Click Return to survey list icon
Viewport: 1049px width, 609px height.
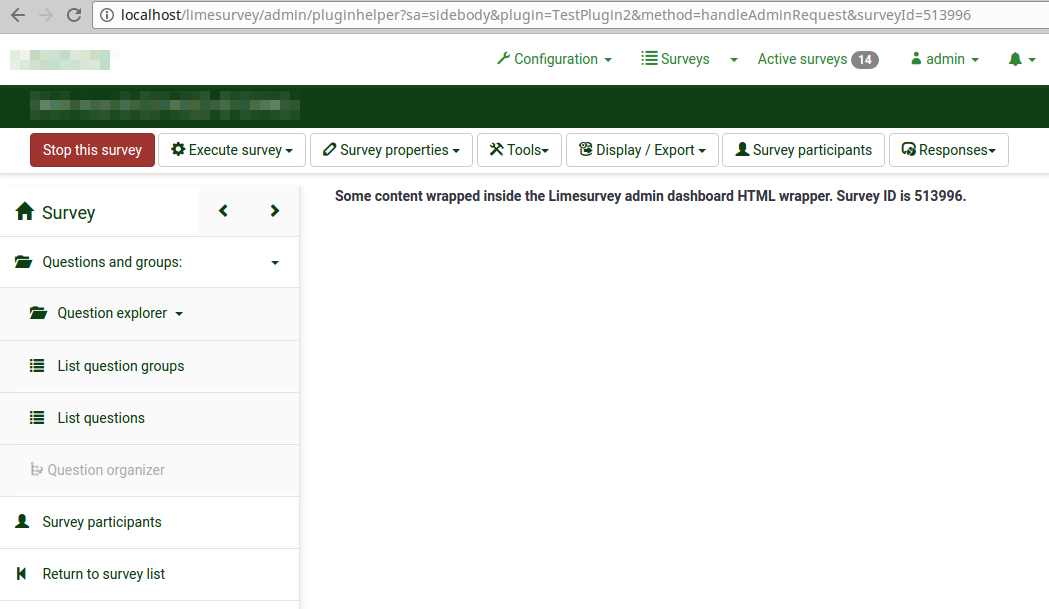click(x=21, y=574)
